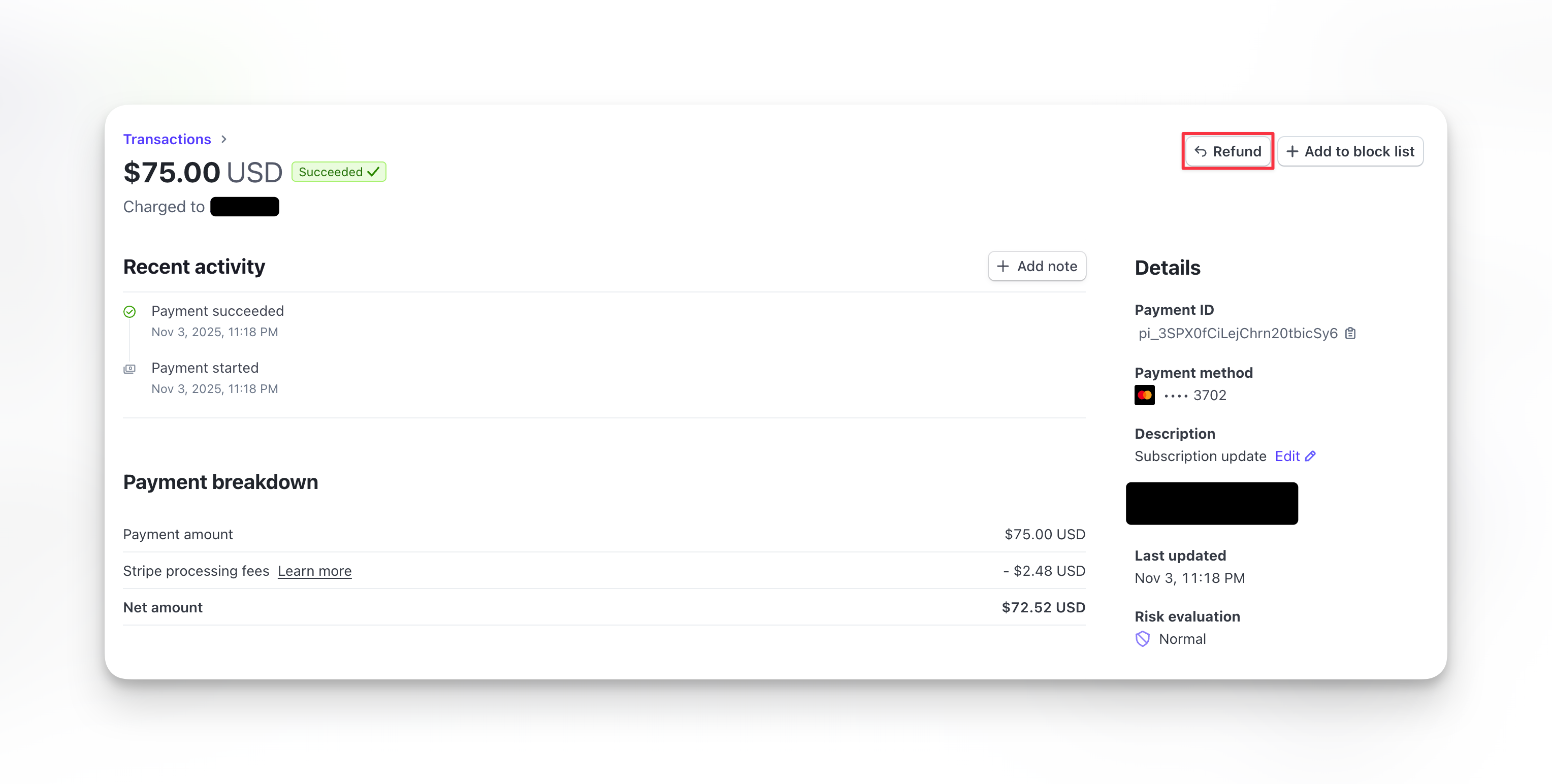The width and height of the screenshot is (1552, 784).
Task: Click the plus icon on Add to block list
Action: [1294, 151]
